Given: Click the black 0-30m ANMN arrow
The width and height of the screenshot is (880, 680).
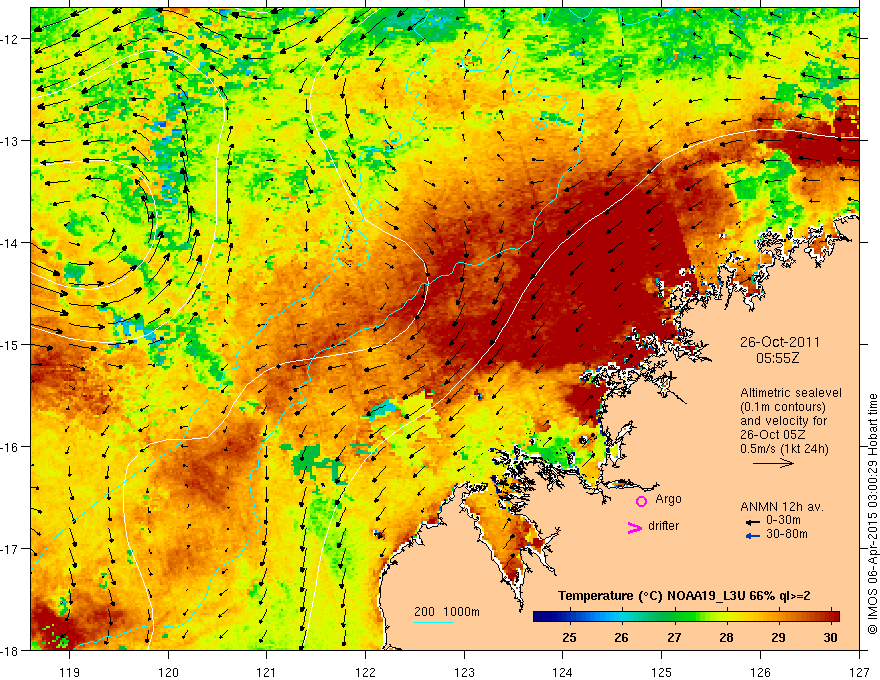Looking at the screenshot, I should (x=753, y=521).
